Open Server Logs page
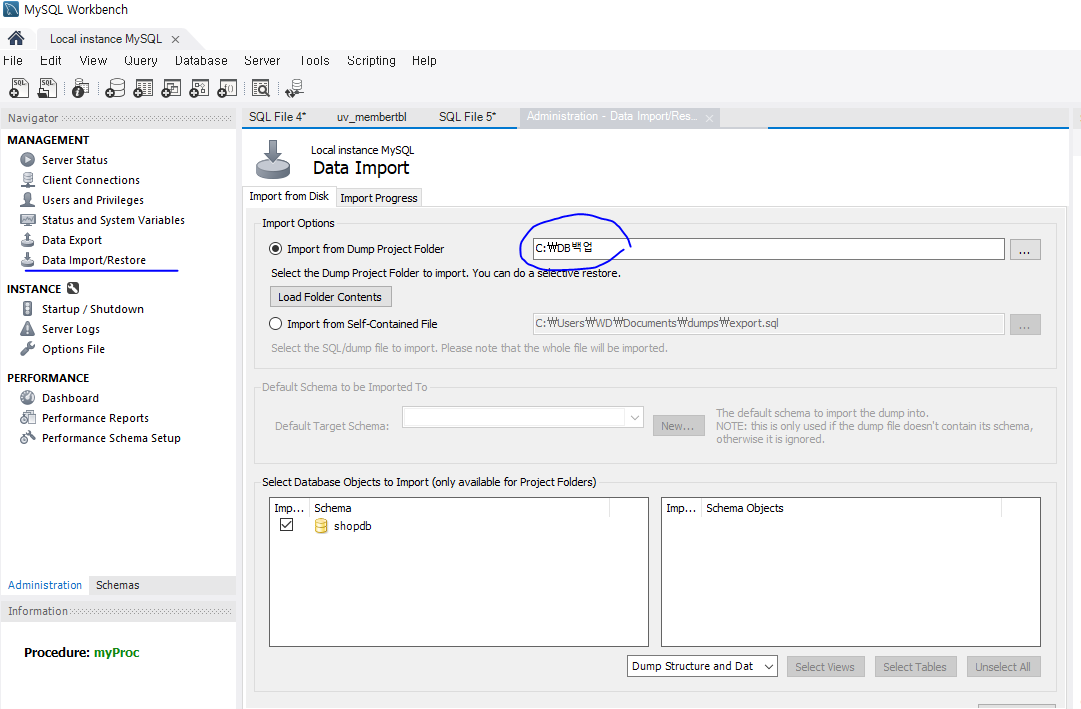This screenshot has width=1081, height=709. coord(70,329)
